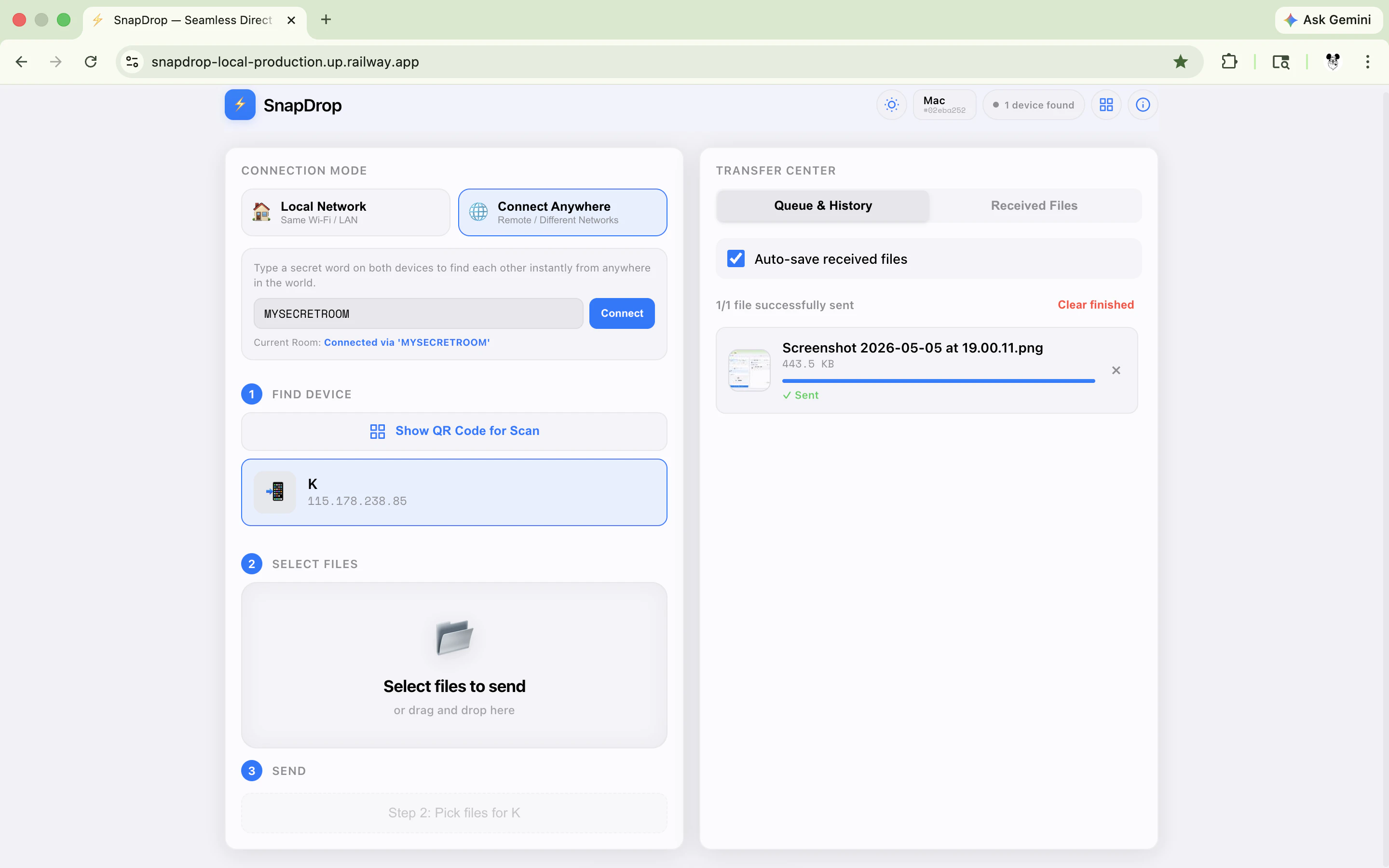Image resolution: width=1389 pixels, height=868 pixels.
Task: Select Local Network connection mode
Action: pos(345,212)
